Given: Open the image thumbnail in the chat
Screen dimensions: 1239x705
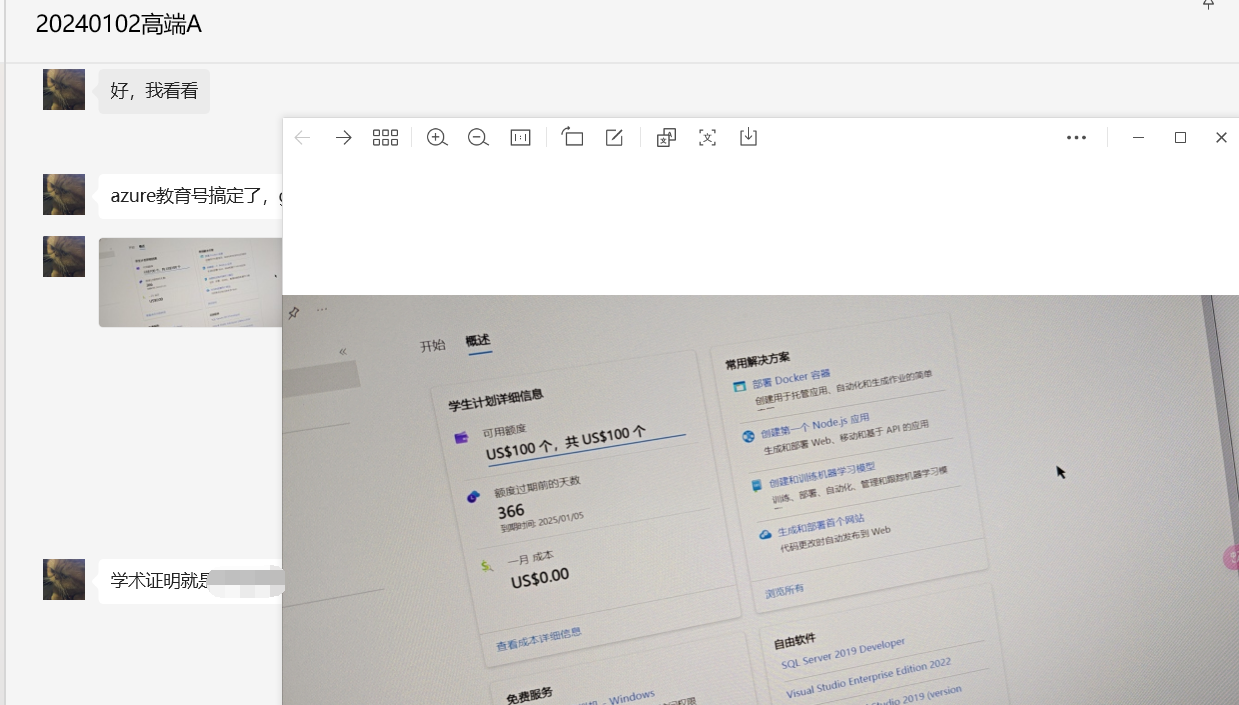Looking at the screenshot, I should tap(191, 282).
